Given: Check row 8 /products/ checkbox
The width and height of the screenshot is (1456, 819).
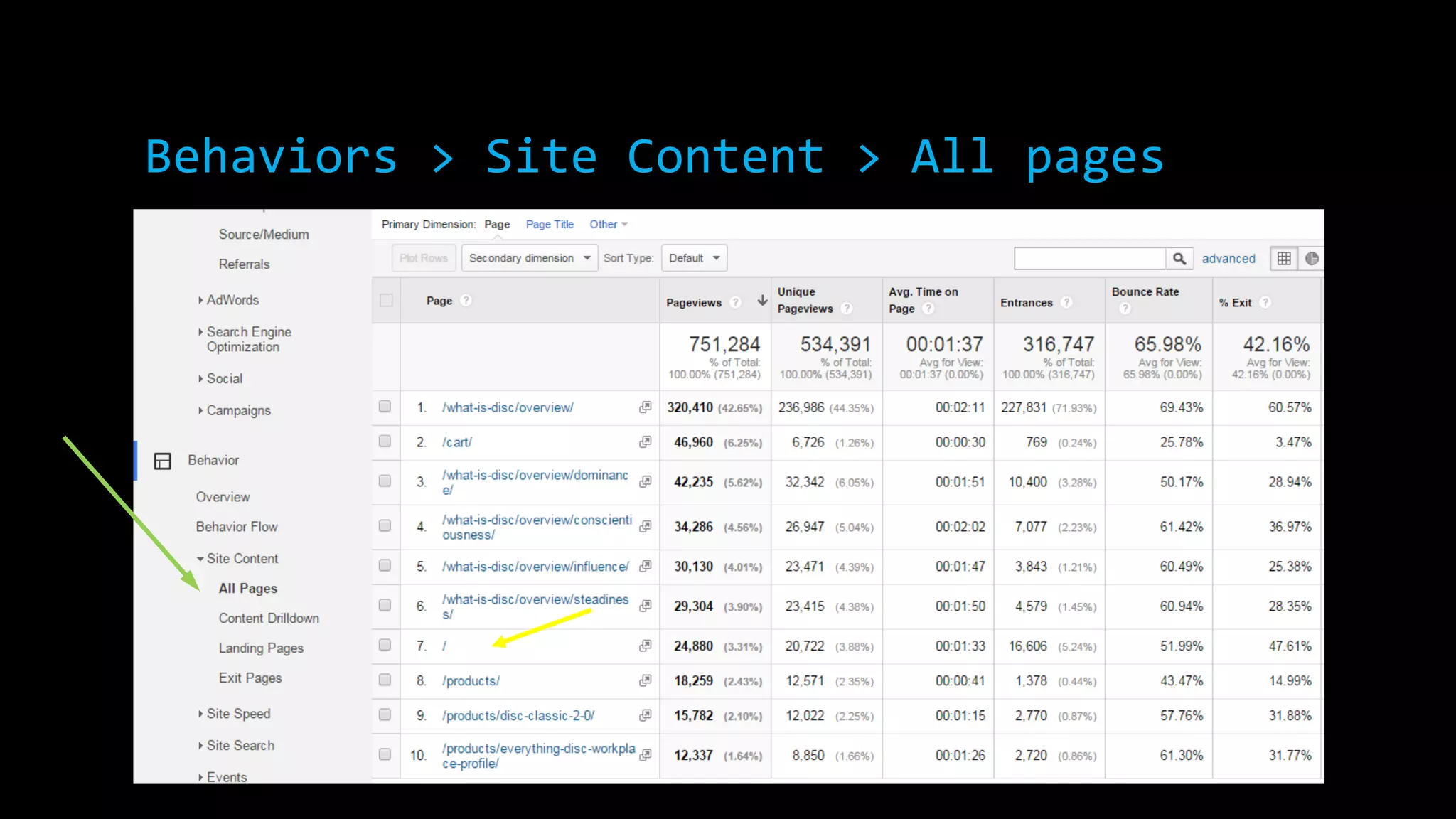Looking at the screenshot, I should tap(385, 680).
